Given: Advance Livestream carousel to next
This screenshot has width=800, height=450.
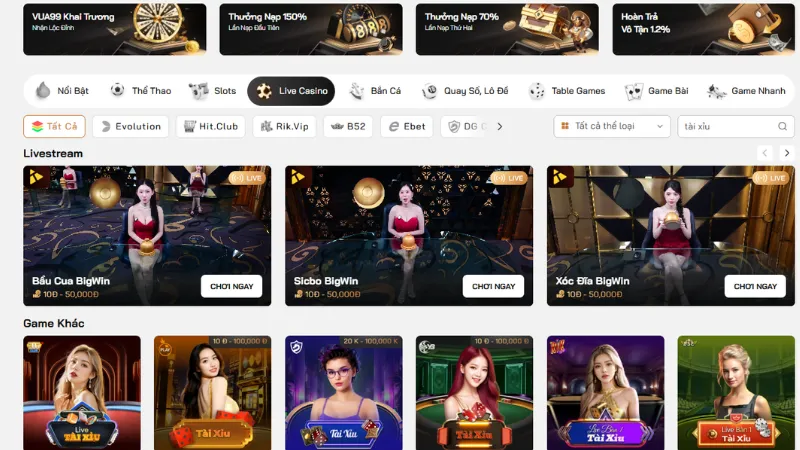Looking at the screenshot, I should click(787, 153).
